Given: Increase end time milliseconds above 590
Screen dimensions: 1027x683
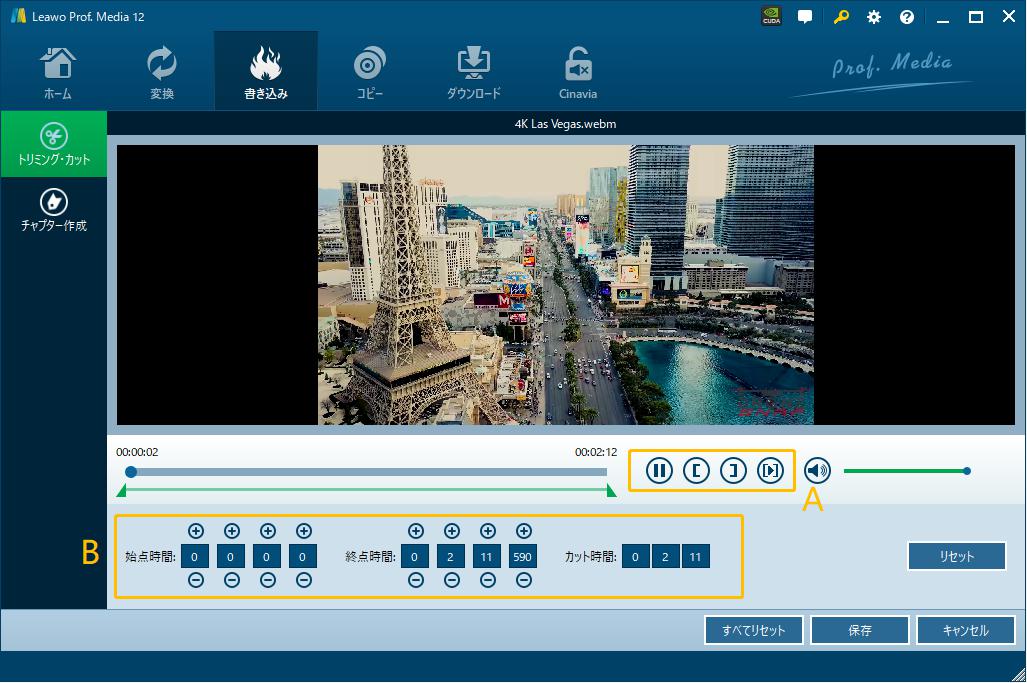Looking at the screenshot, I should [x=524, y=531].
